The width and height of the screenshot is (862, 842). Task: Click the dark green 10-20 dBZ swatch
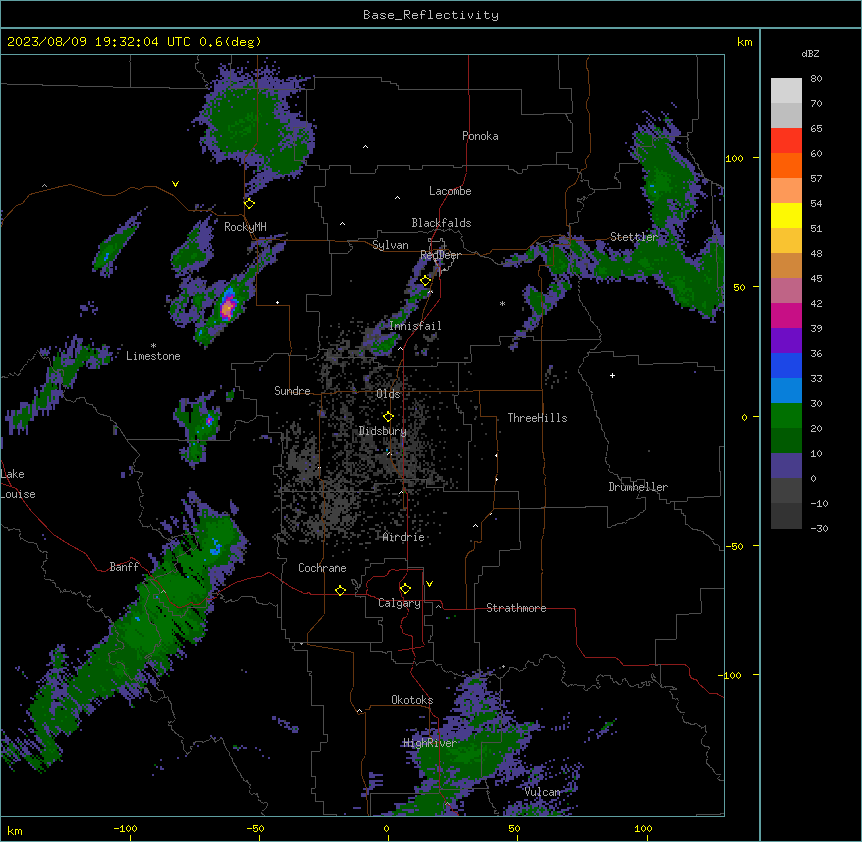pyautogui.click(x=786, y=440)
